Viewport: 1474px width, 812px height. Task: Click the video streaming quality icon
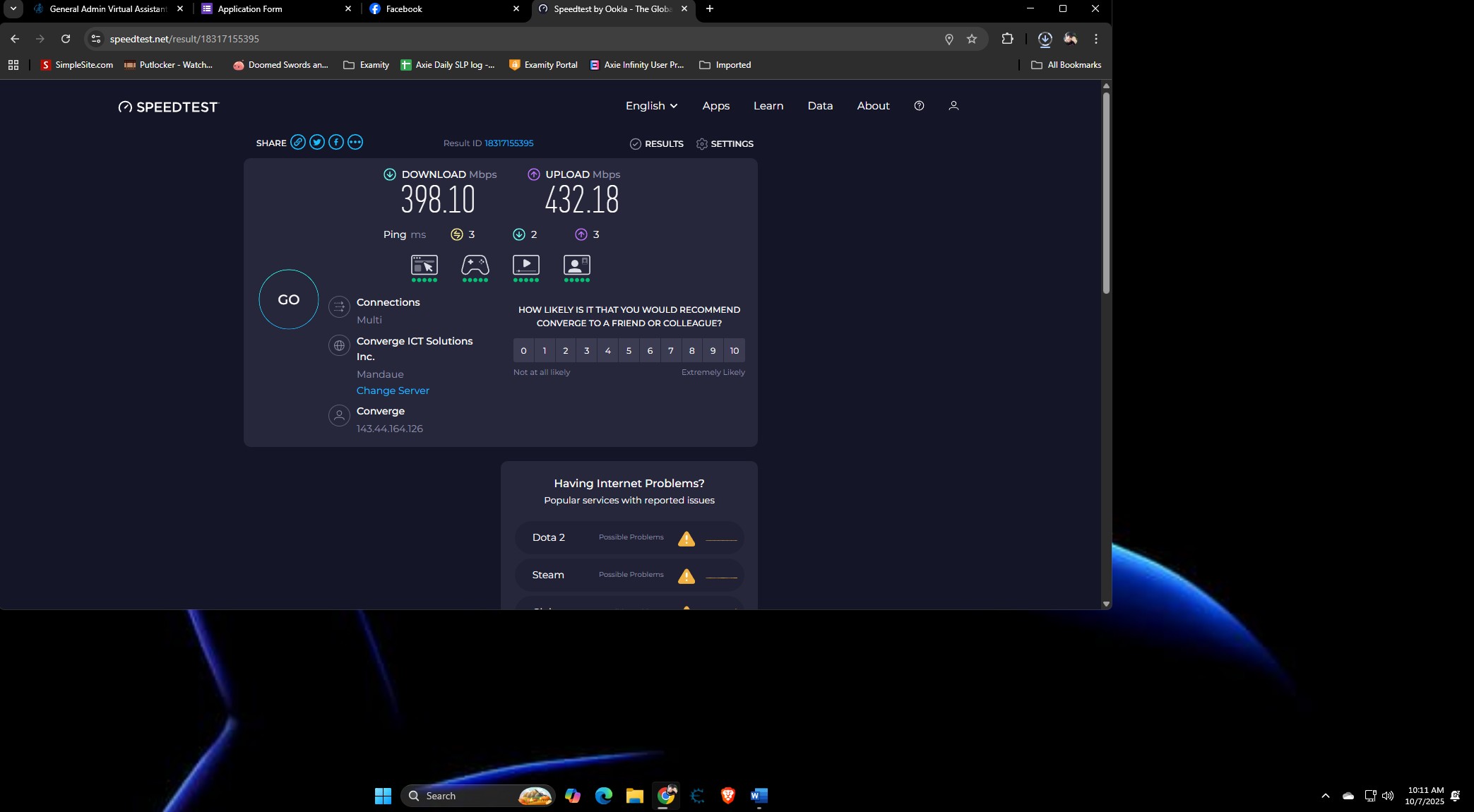click(526, 265)
